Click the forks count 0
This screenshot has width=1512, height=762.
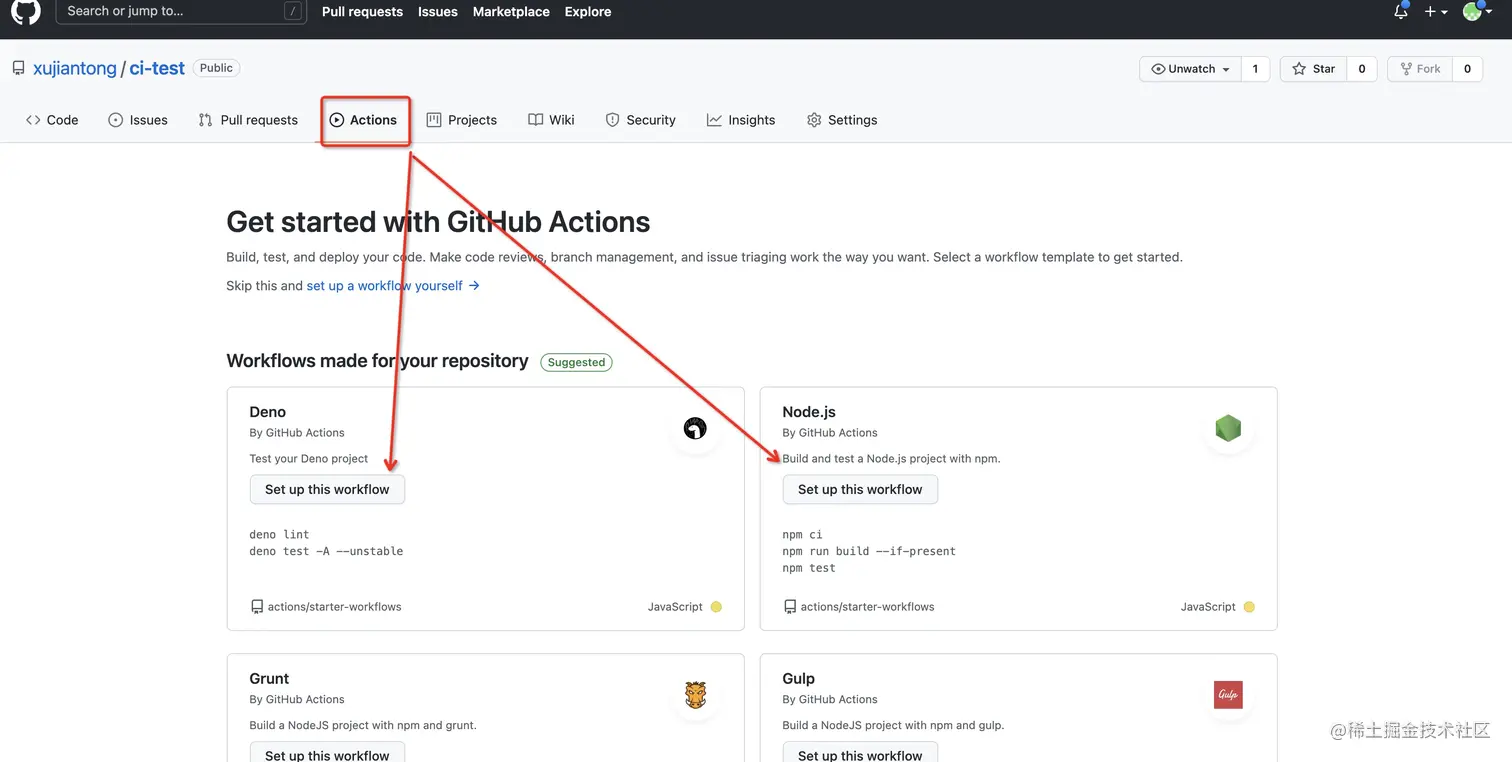pos(1467,69)
